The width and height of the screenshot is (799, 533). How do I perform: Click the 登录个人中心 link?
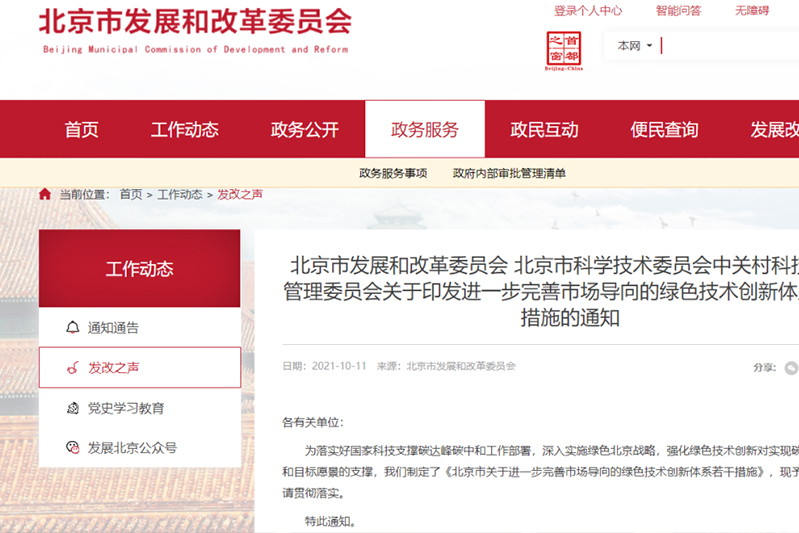click(x=588, y=11)
